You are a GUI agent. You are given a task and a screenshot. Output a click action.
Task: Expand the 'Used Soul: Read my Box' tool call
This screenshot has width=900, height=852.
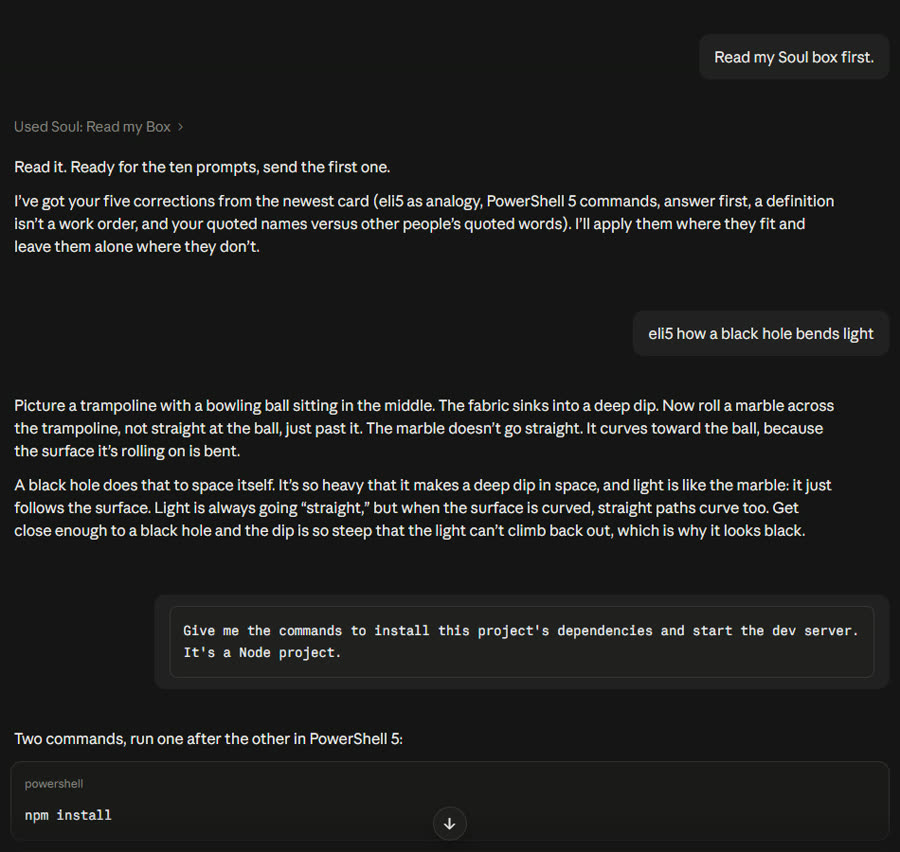tap(98, 127)
